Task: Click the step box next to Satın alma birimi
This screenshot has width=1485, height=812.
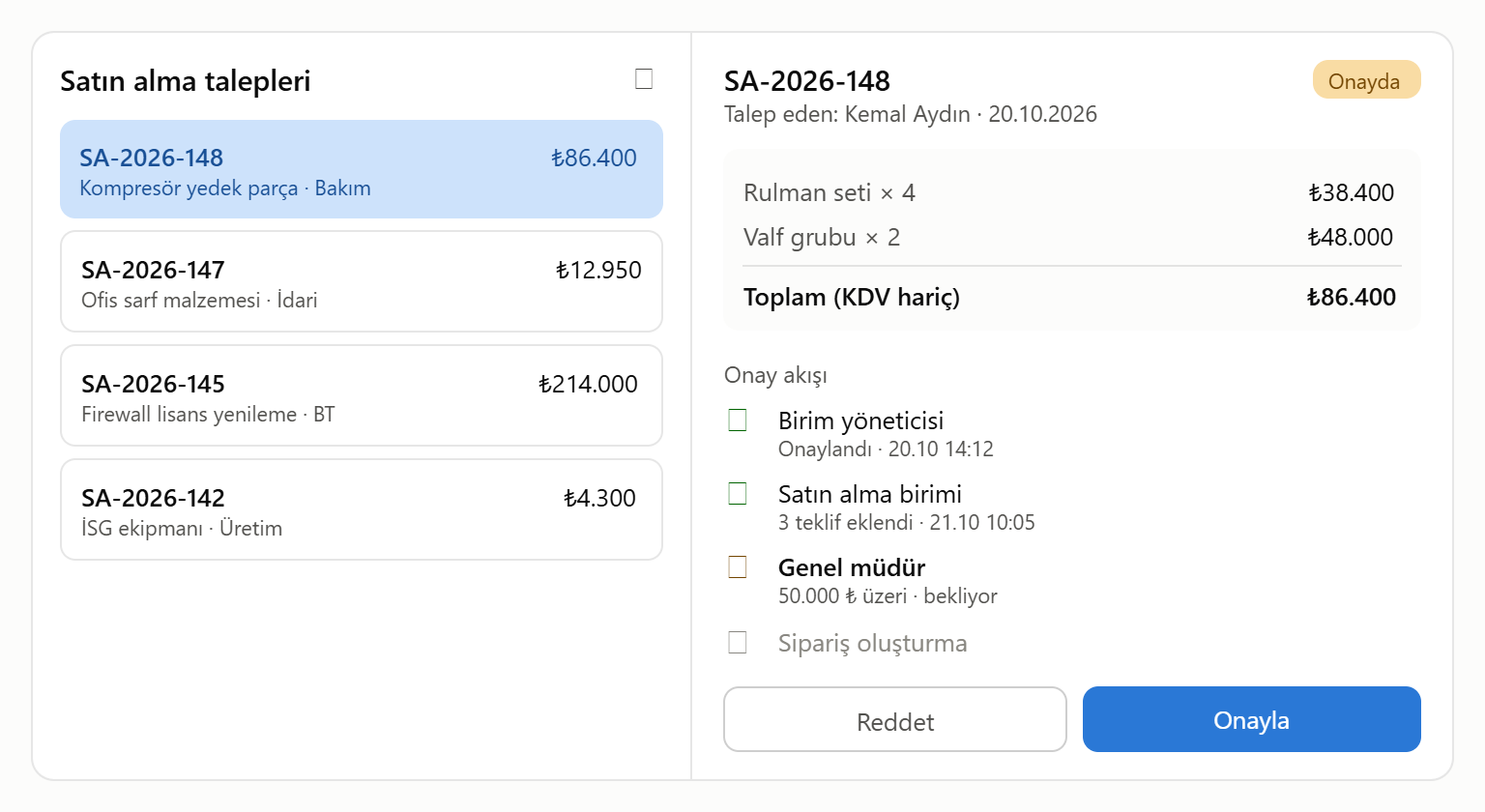Action: coord(738,493)
